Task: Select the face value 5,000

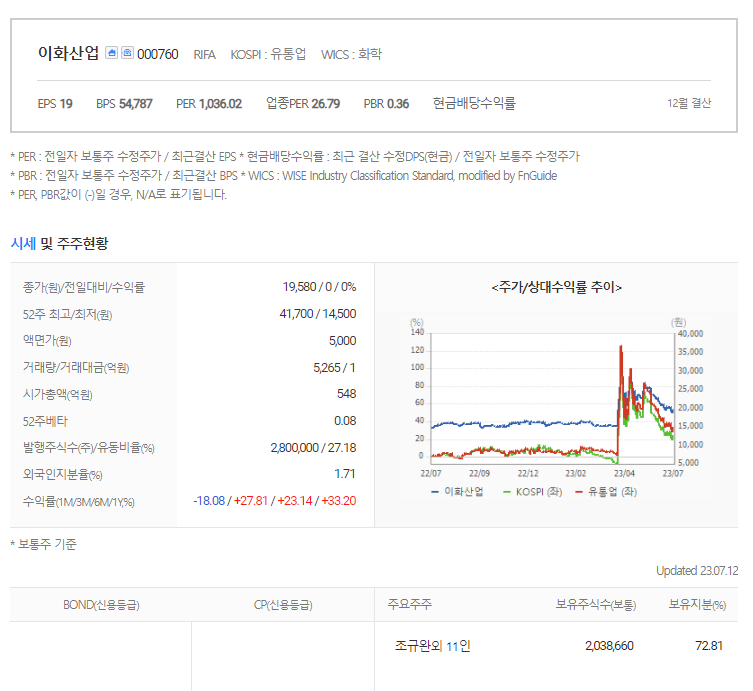Action: pyautogui.click(x=342, y=341)
